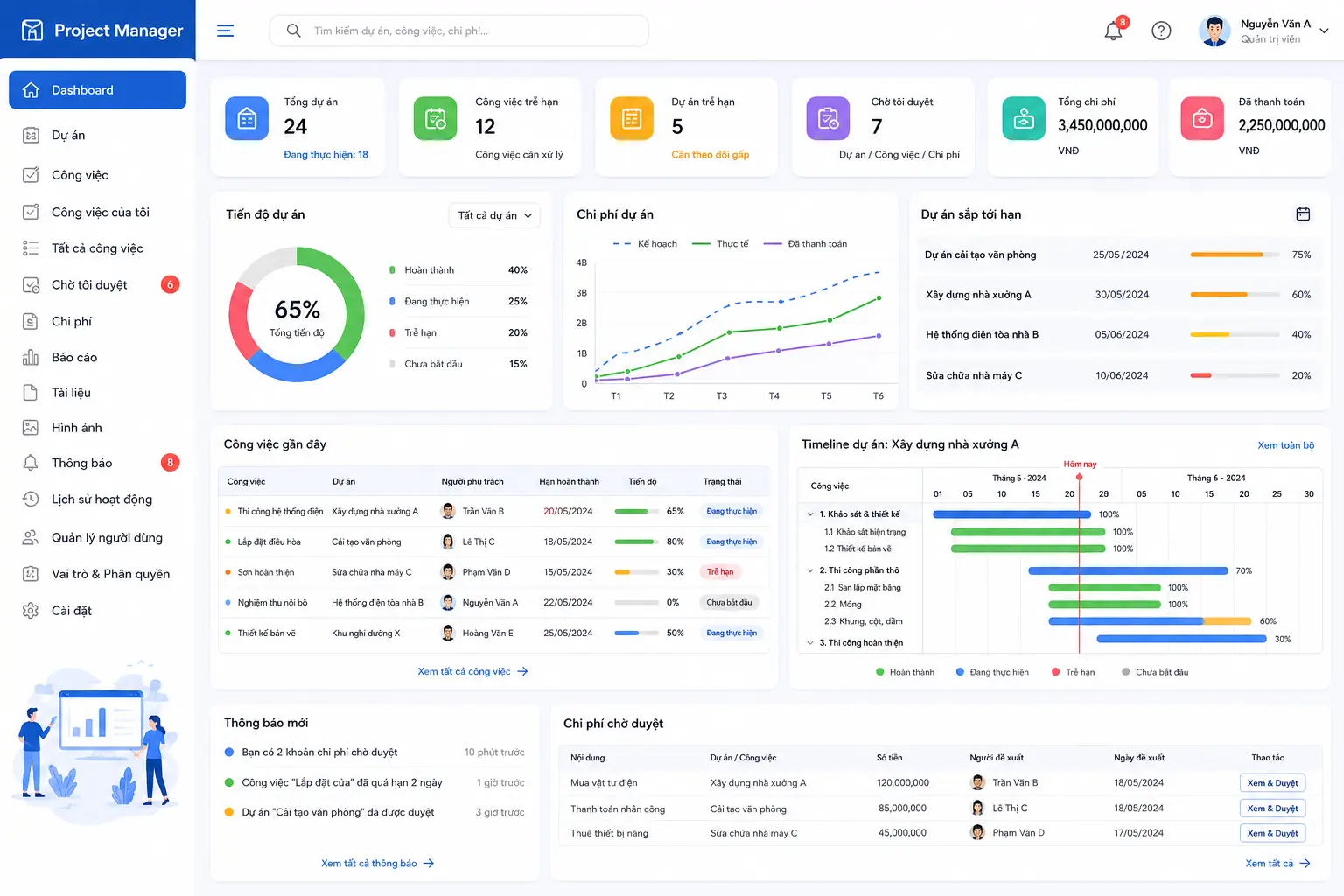
Task: Click progress bar of Dự án cải tạo văn phòng
Action: pyautogui.click(x=1234, y=255)
